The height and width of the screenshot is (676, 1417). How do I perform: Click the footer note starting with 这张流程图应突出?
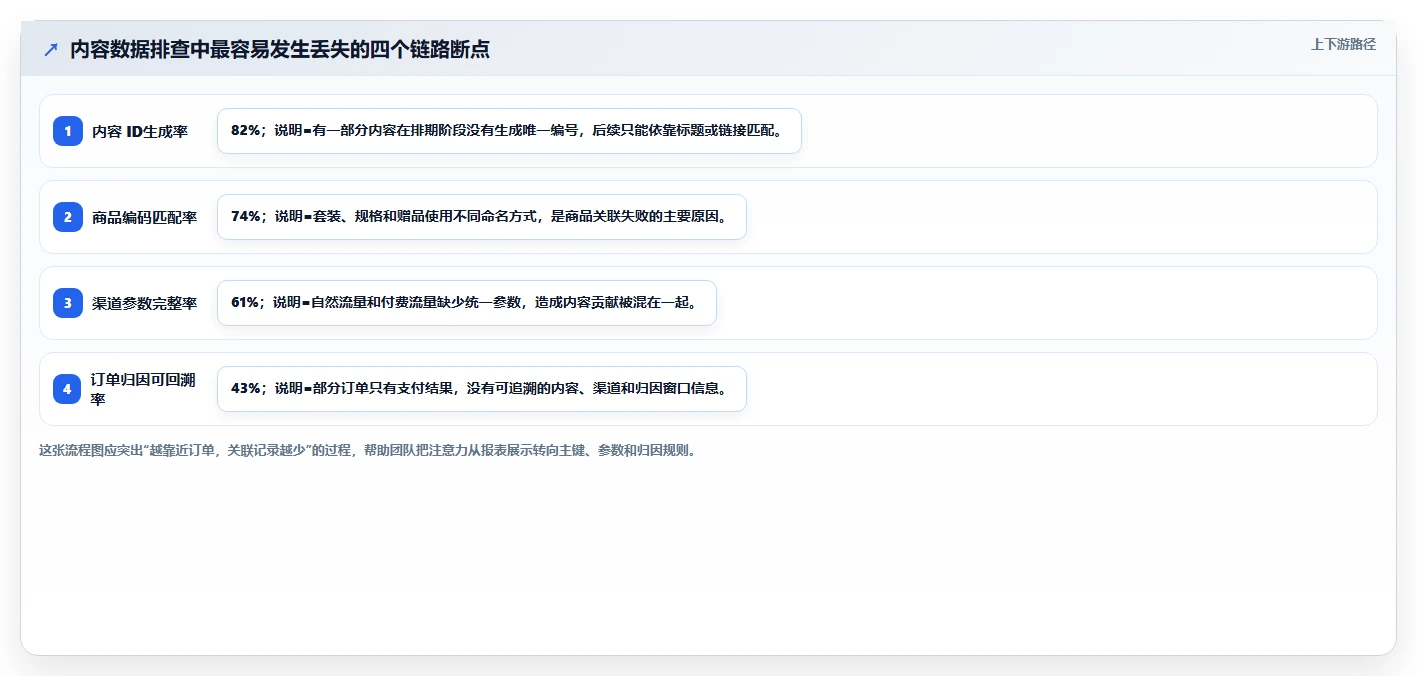[x=367, y=450]
